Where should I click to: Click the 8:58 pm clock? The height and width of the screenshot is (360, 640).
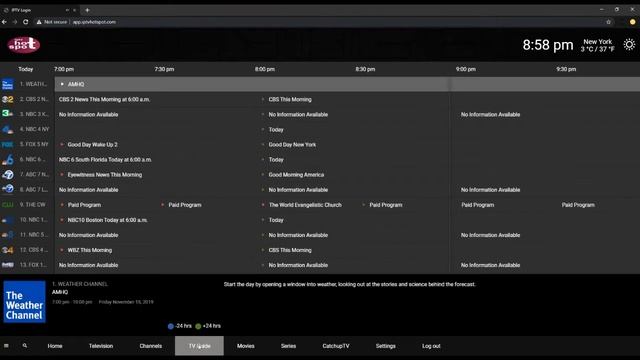[x=548, y=45]
